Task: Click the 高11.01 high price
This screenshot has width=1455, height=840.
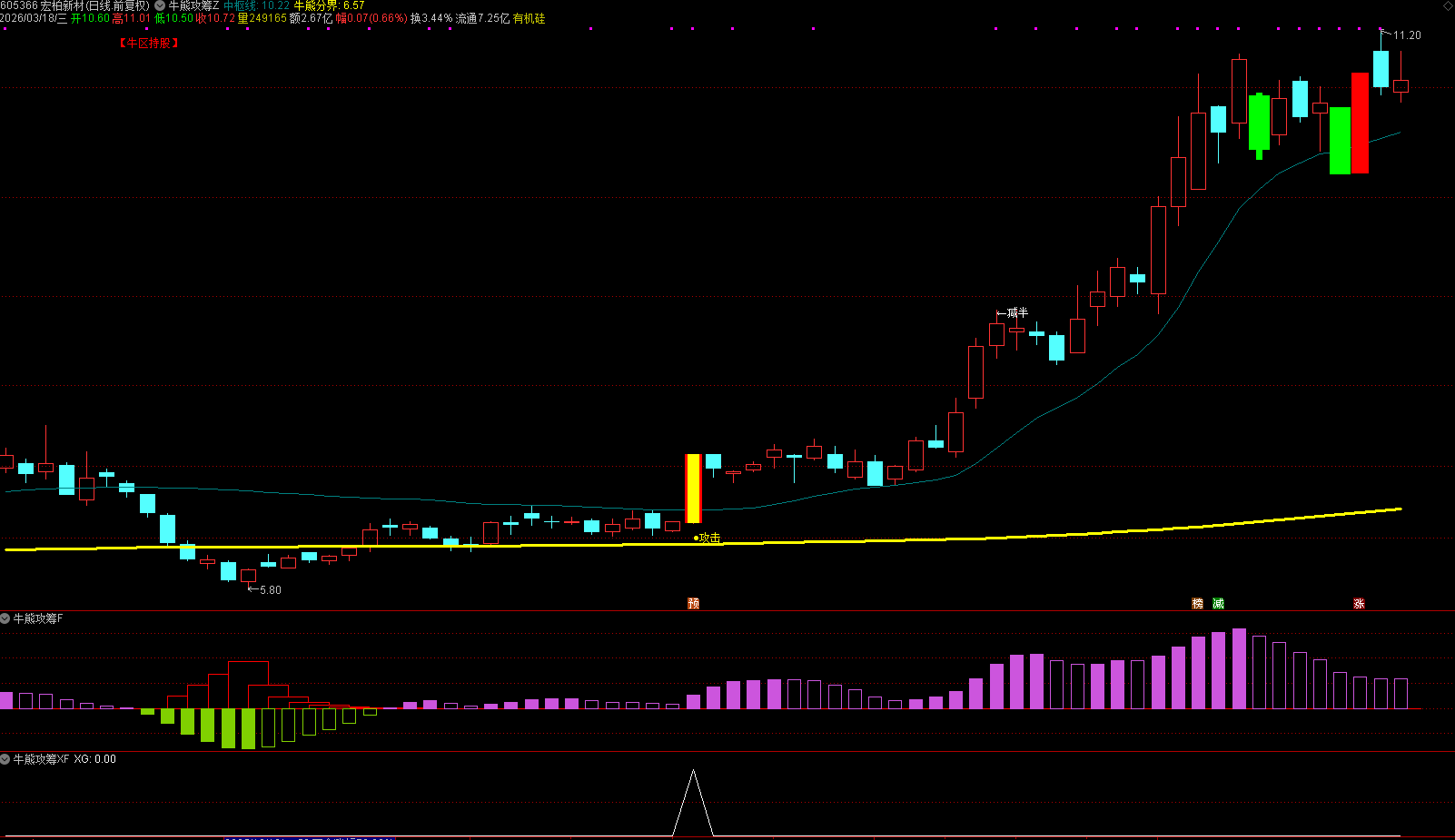Action: (132, 18)
